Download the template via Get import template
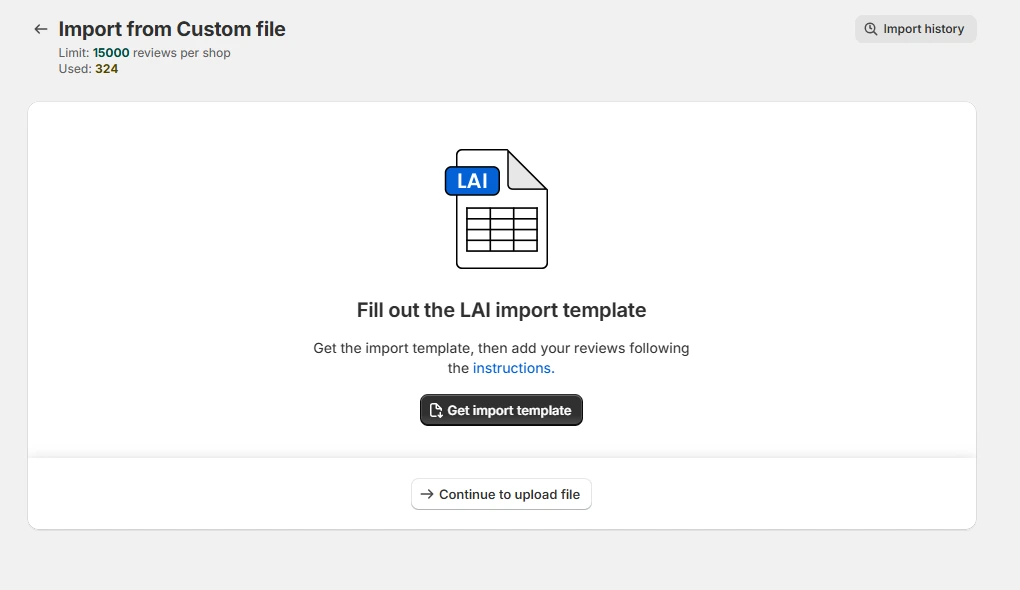 [501, 410]
